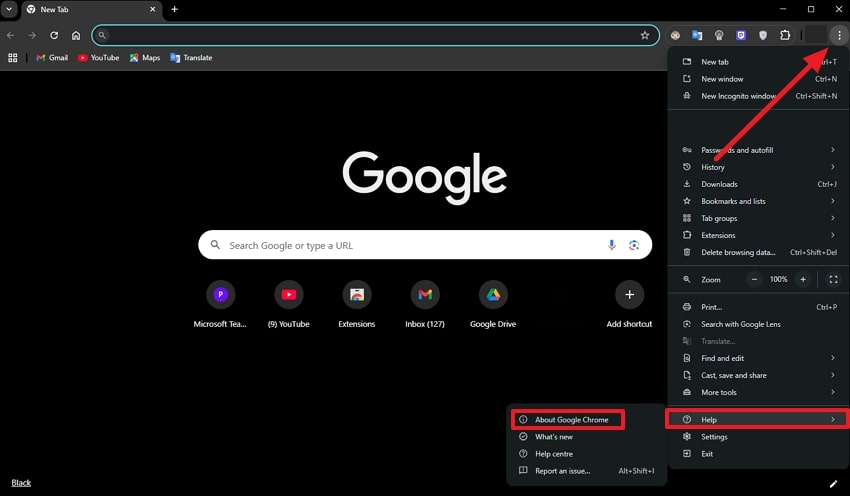Open Downloads from the menu

[x=758, y=184]
